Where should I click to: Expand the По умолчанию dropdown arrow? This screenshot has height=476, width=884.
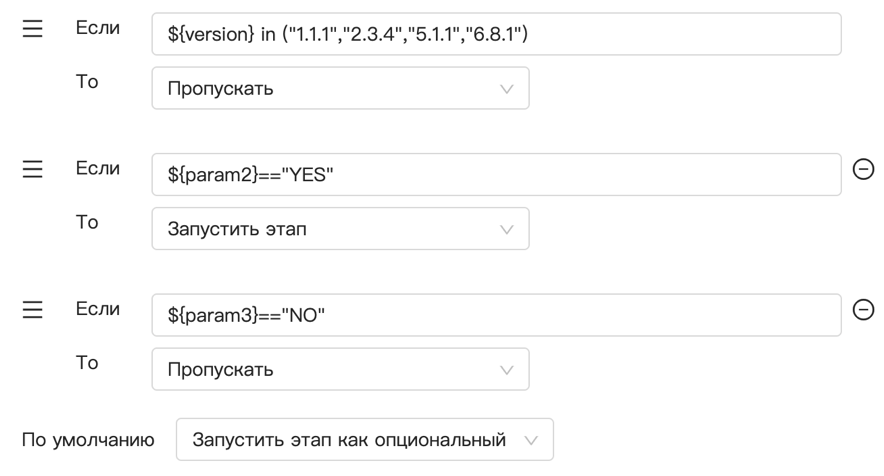pos(531,440)
